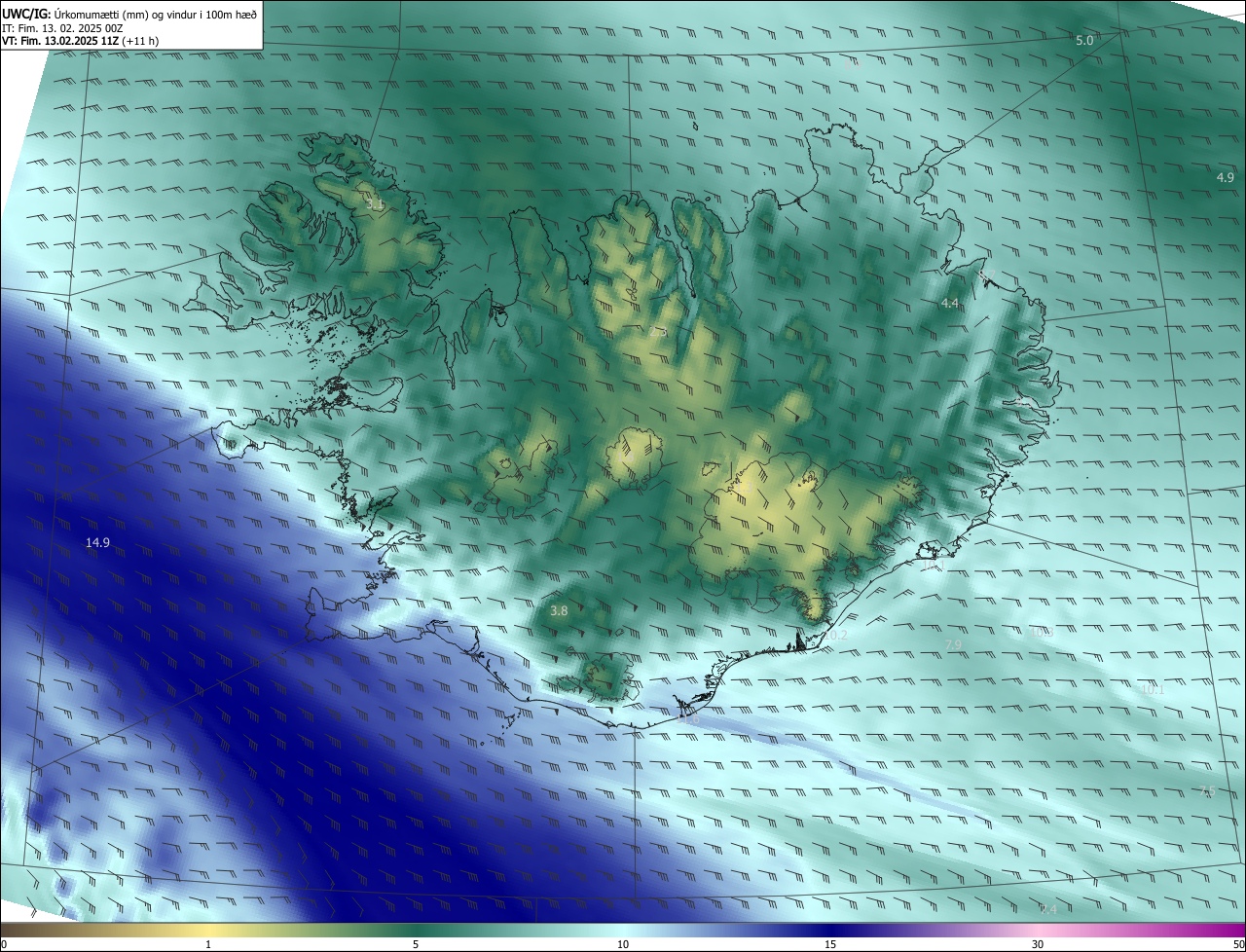Click the 3.1 value label in the Westfjords
Viewport: 1246px width, 952px height.
pyautogui.click(x=375, y=205)
